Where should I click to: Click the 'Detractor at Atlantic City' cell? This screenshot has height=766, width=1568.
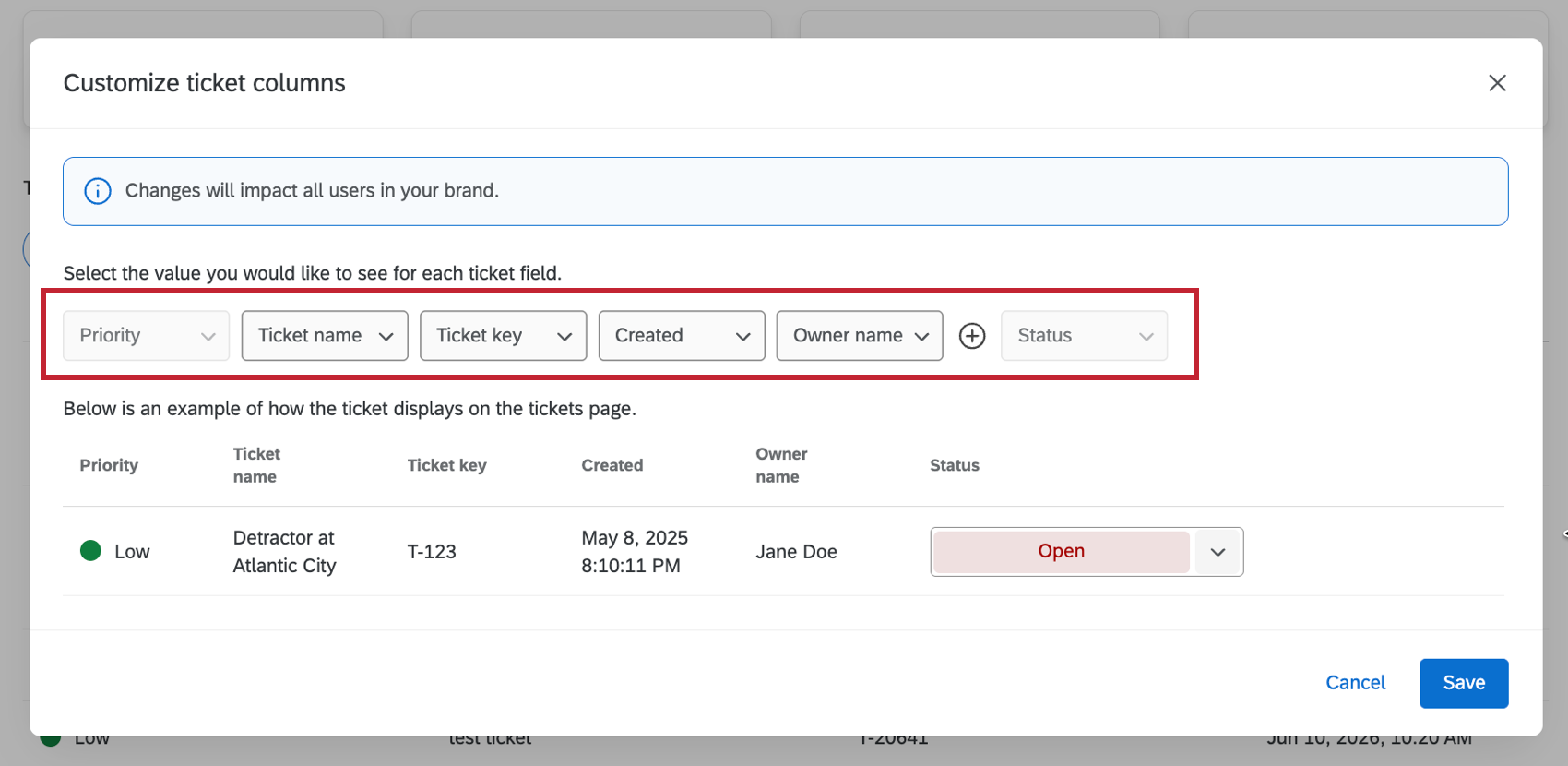[284, 552]
